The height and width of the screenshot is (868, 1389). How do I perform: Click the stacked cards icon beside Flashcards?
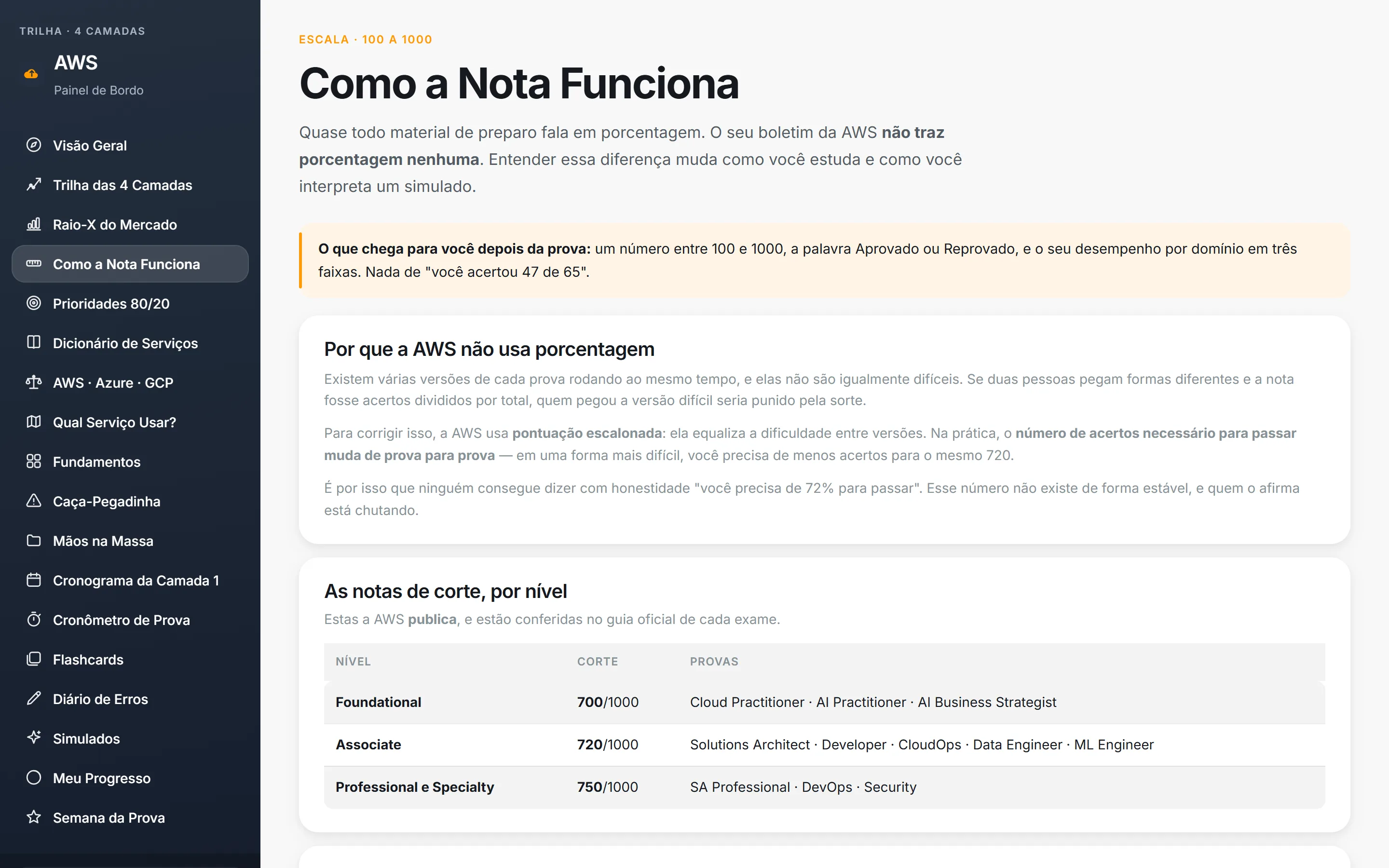(x=34, y=659)
